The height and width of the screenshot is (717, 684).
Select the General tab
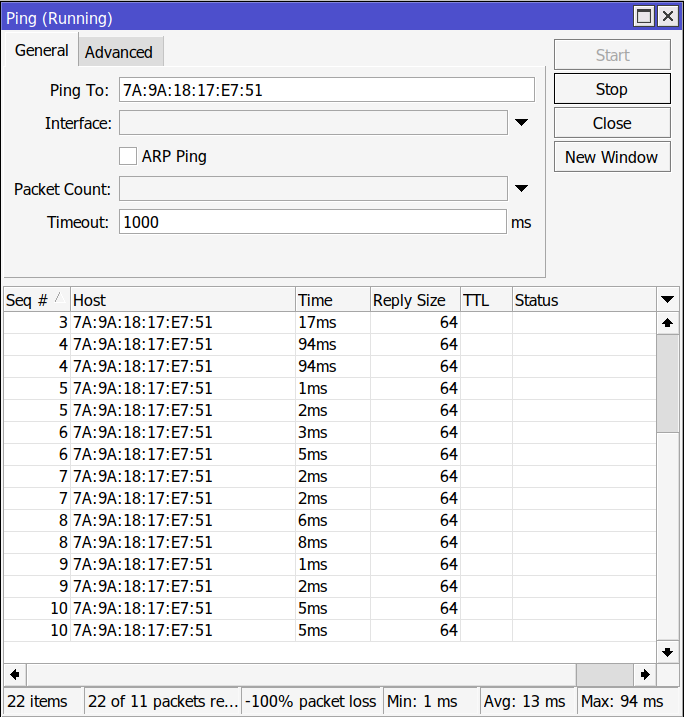click(42, 51)
